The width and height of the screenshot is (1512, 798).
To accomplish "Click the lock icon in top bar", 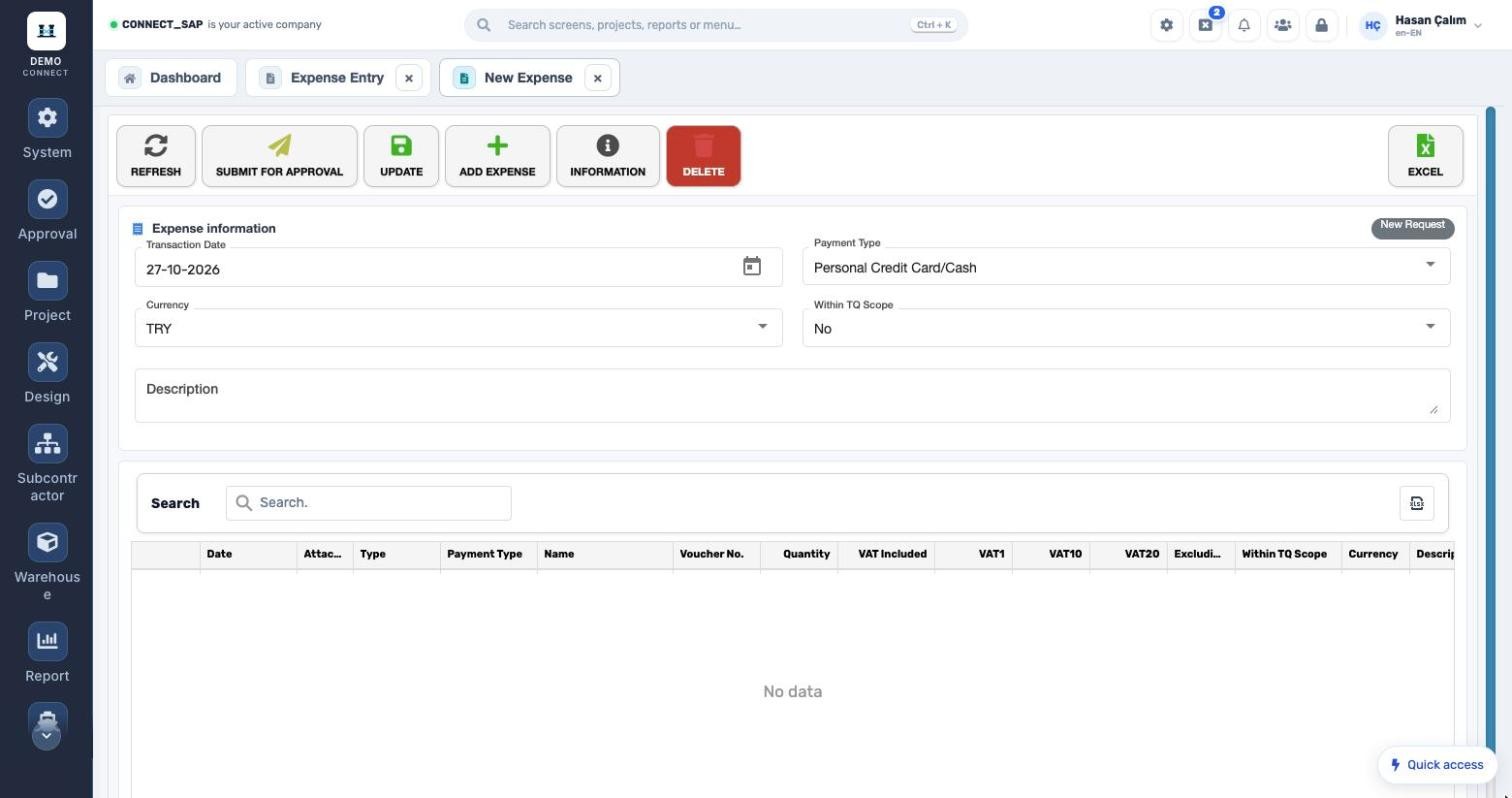I will pyautogui.click(x=1321, y=25).
